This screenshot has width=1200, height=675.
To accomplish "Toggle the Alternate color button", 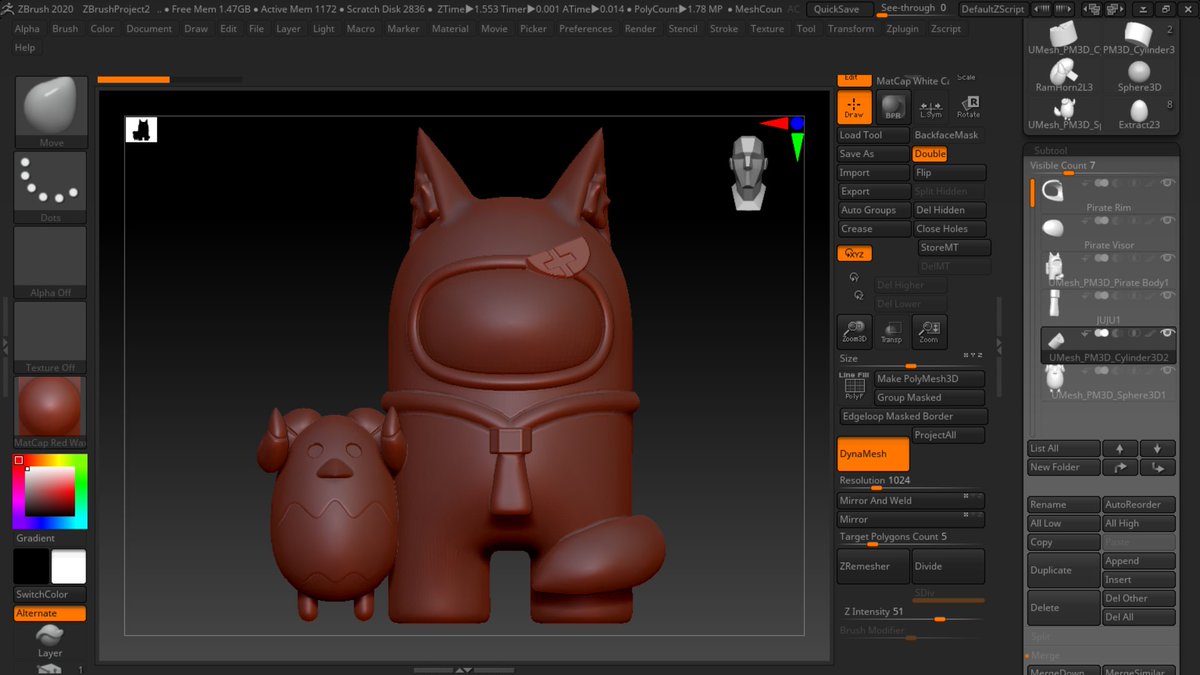I will [x=50, y=613].
